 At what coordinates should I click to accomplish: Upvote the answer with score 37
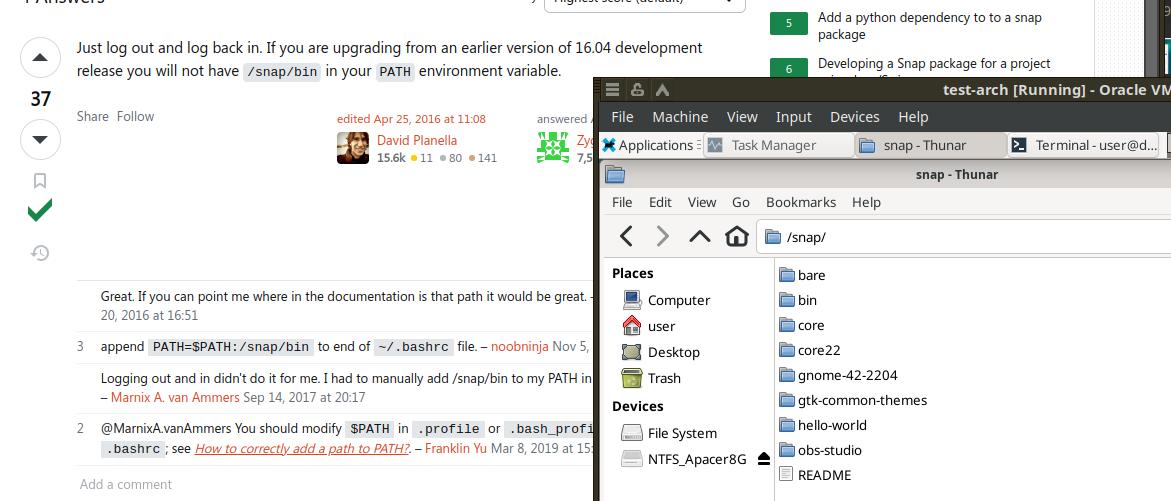click(40, 57)
